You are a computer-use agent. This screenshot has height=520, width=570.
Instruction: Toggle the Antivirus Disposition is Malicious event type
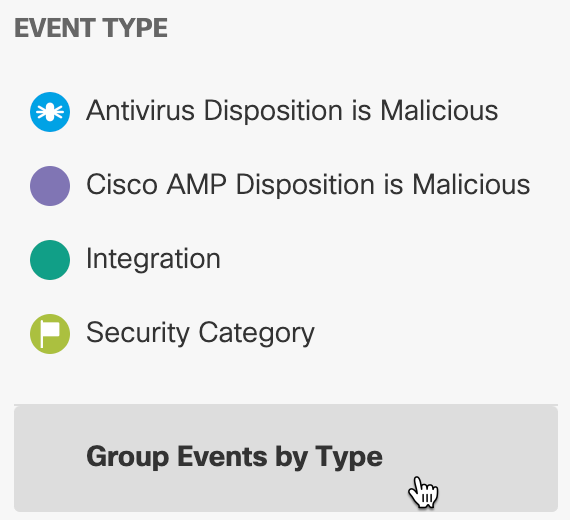click(x=264, y=112)
